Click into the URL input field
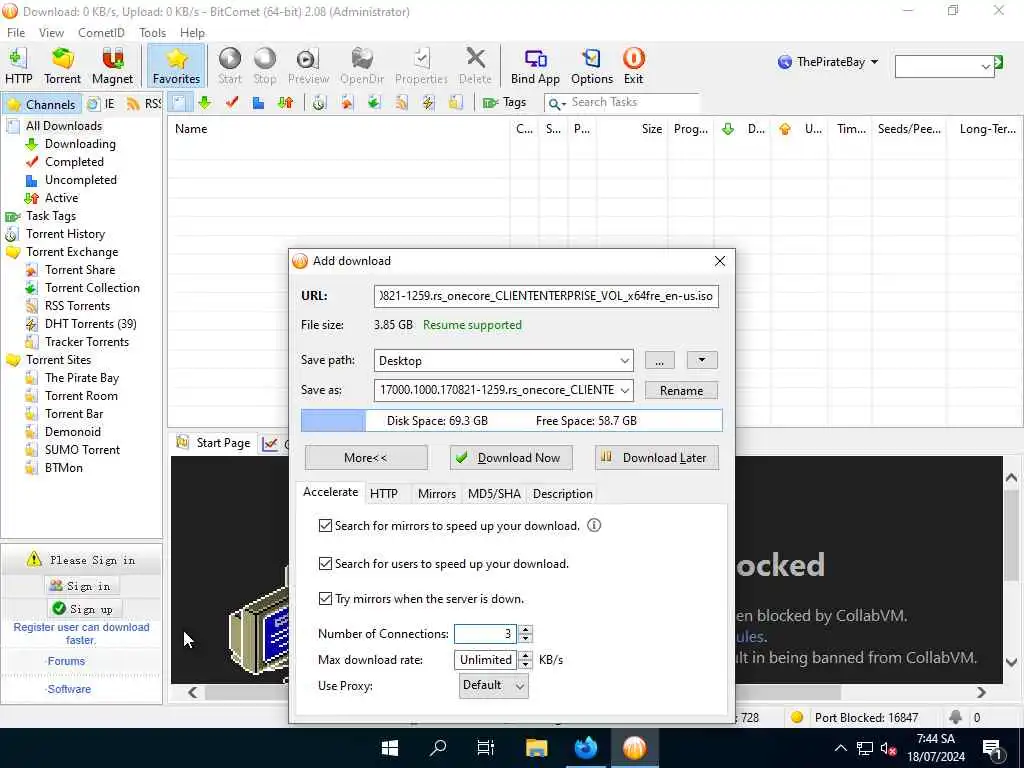Image resolution: width=1024 pixels, height=768 pixels. pyautogui.click(x=546, y=296)
